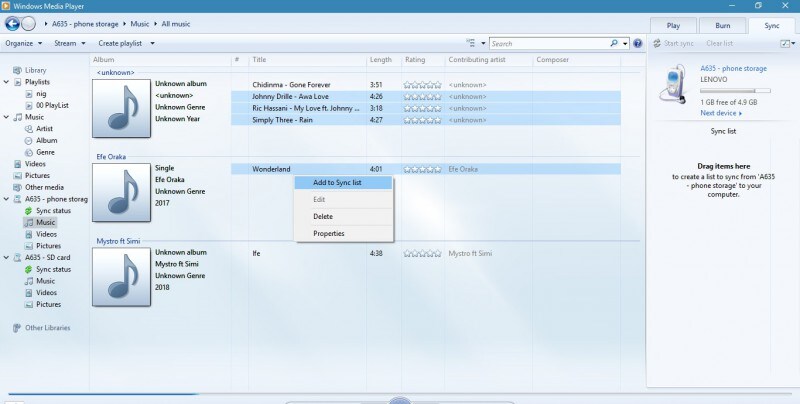800x404 pixels.
Task: Collapse the Music tree node under Library
Action: point(6,117)
